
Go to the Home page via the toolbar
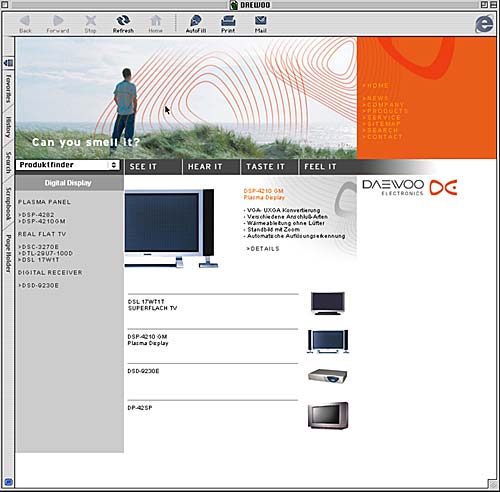click(155, 24)
